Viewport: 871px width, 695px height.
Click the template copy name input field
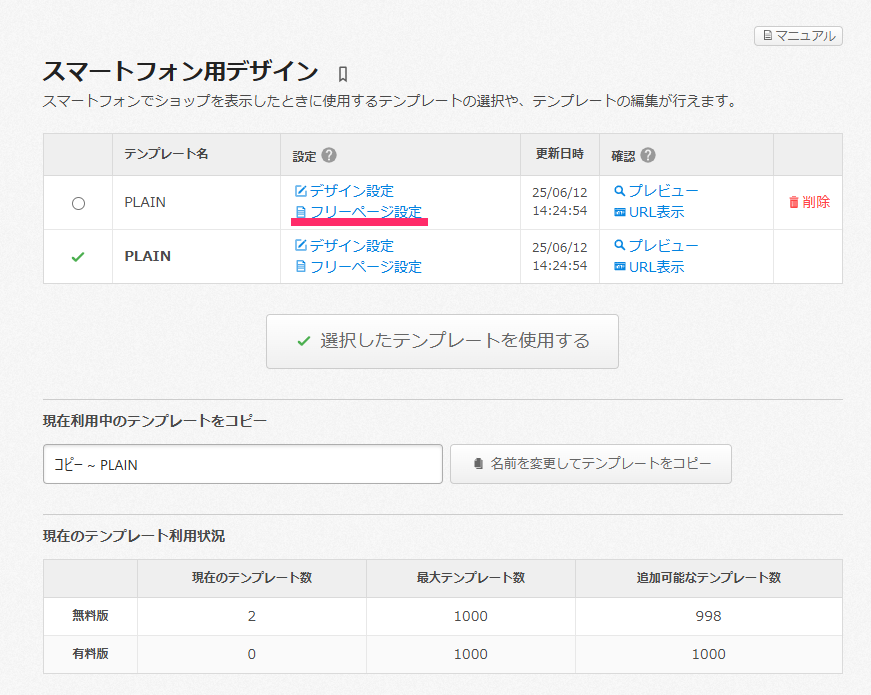pos(242,464)
